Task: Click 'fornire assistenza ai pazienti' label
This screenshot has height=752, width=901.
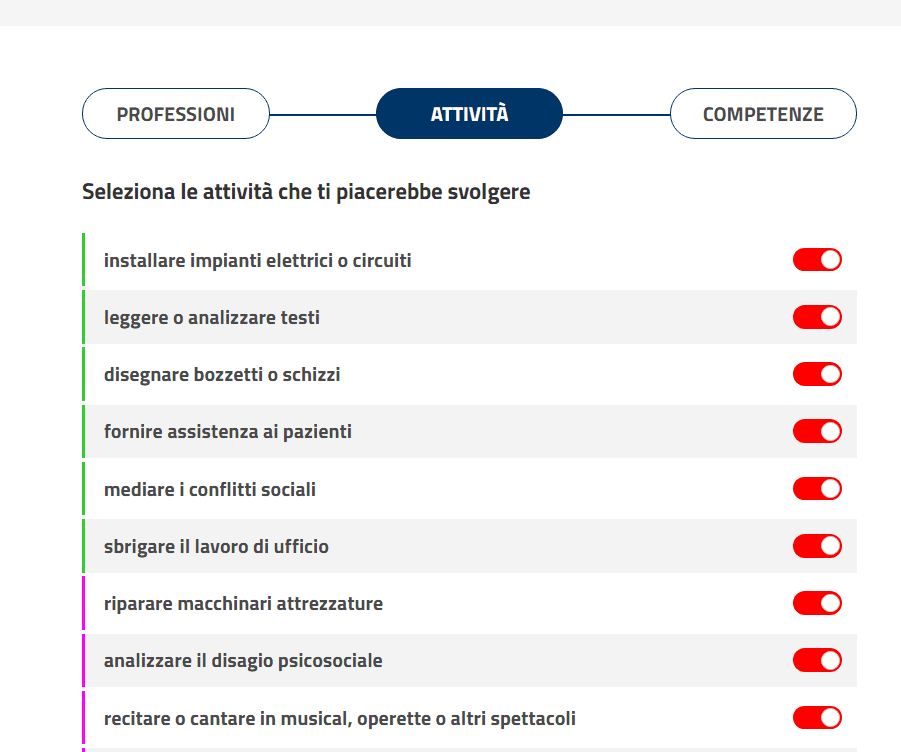Action: pos(228,432)
